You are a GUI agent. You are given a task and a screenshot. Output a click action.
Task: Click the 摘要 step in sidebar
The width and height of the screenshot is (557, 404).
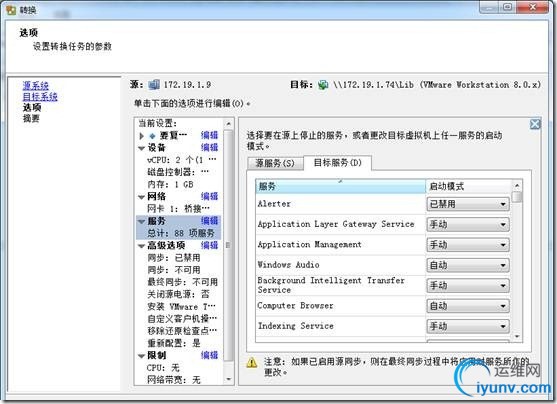31,118
